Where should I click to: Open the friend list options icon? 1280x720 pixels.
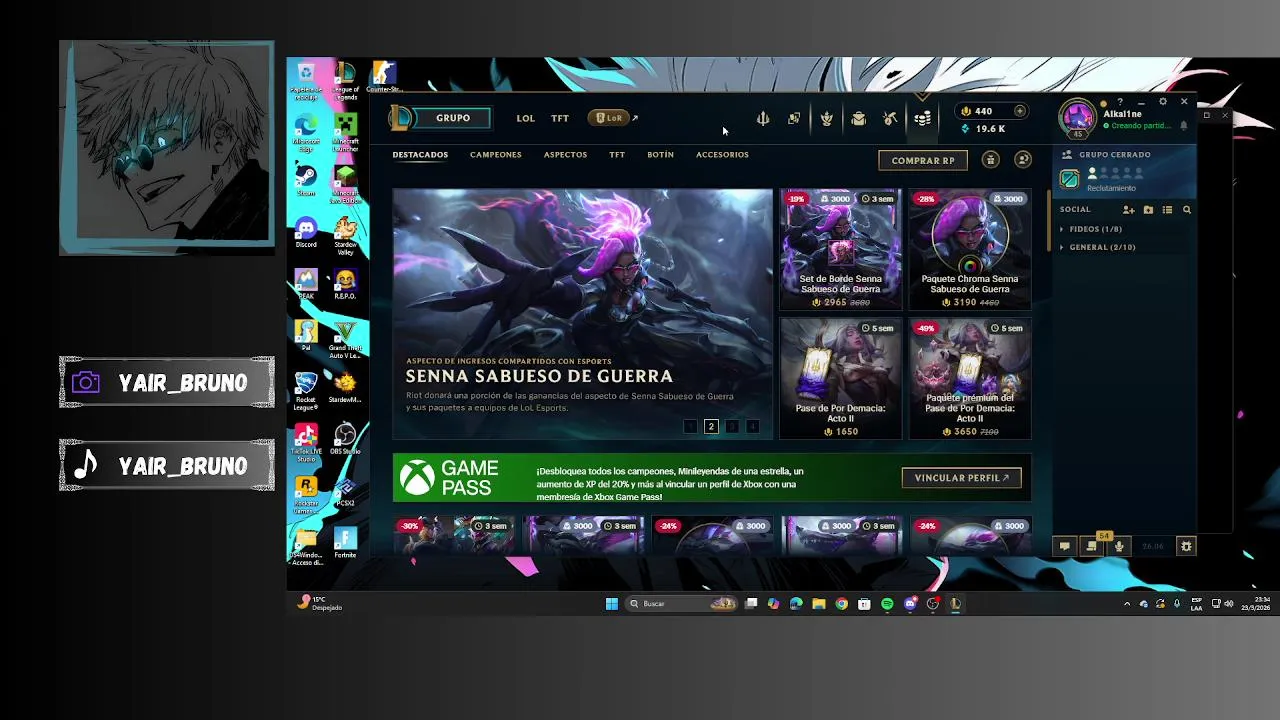coord(1167,210)
